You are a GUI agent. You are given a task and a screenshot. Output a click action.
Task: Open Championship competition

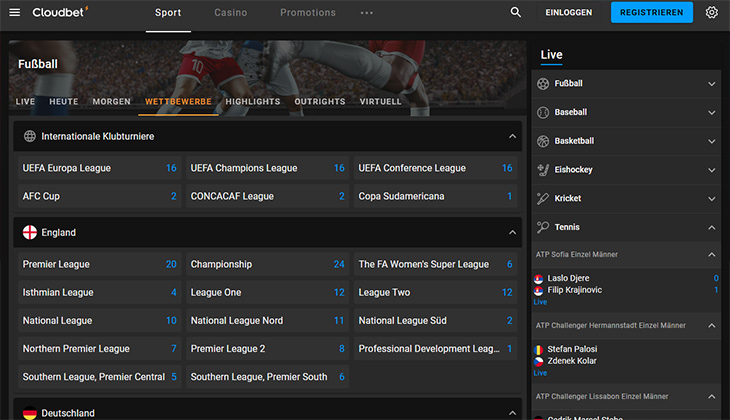(x=267, y=264)
